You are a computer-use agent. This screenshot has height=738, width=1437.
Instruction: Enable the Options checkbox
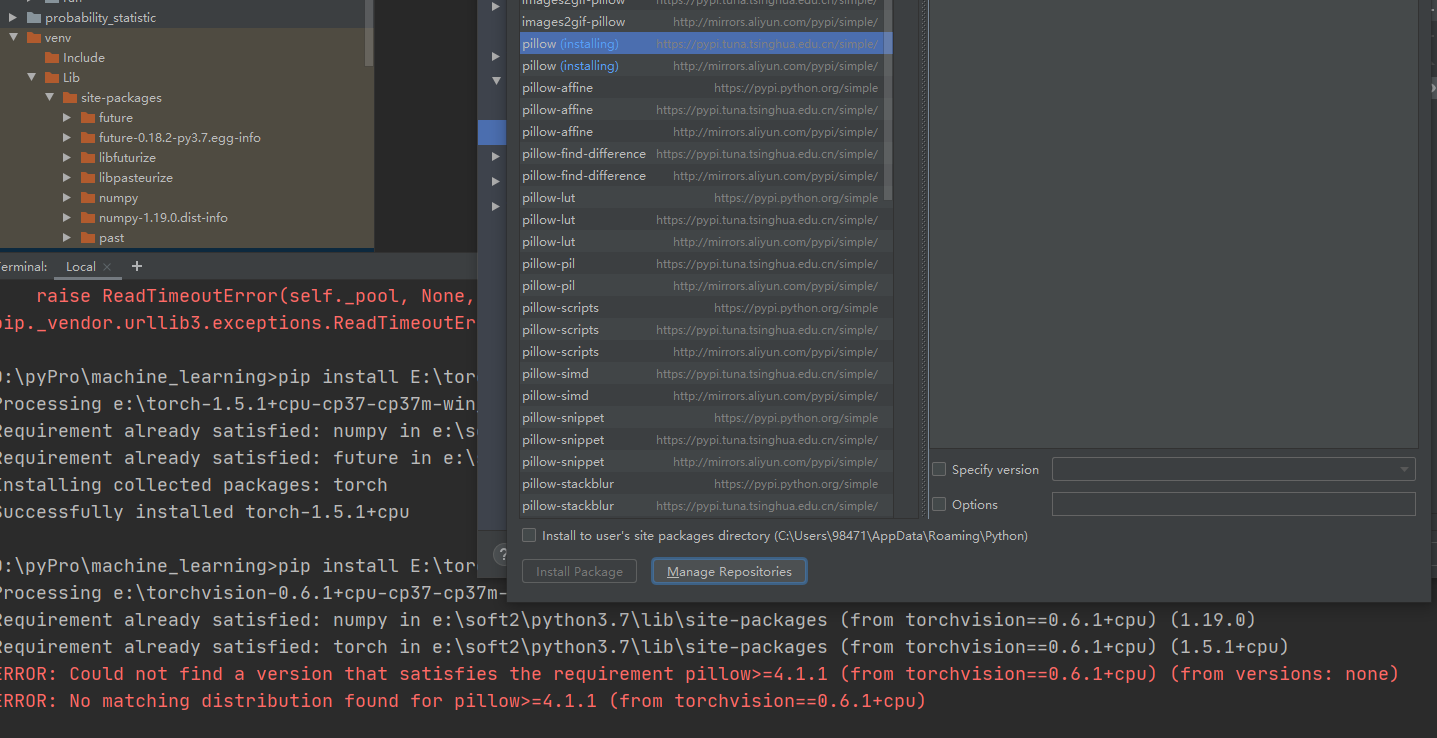(939, 505)
